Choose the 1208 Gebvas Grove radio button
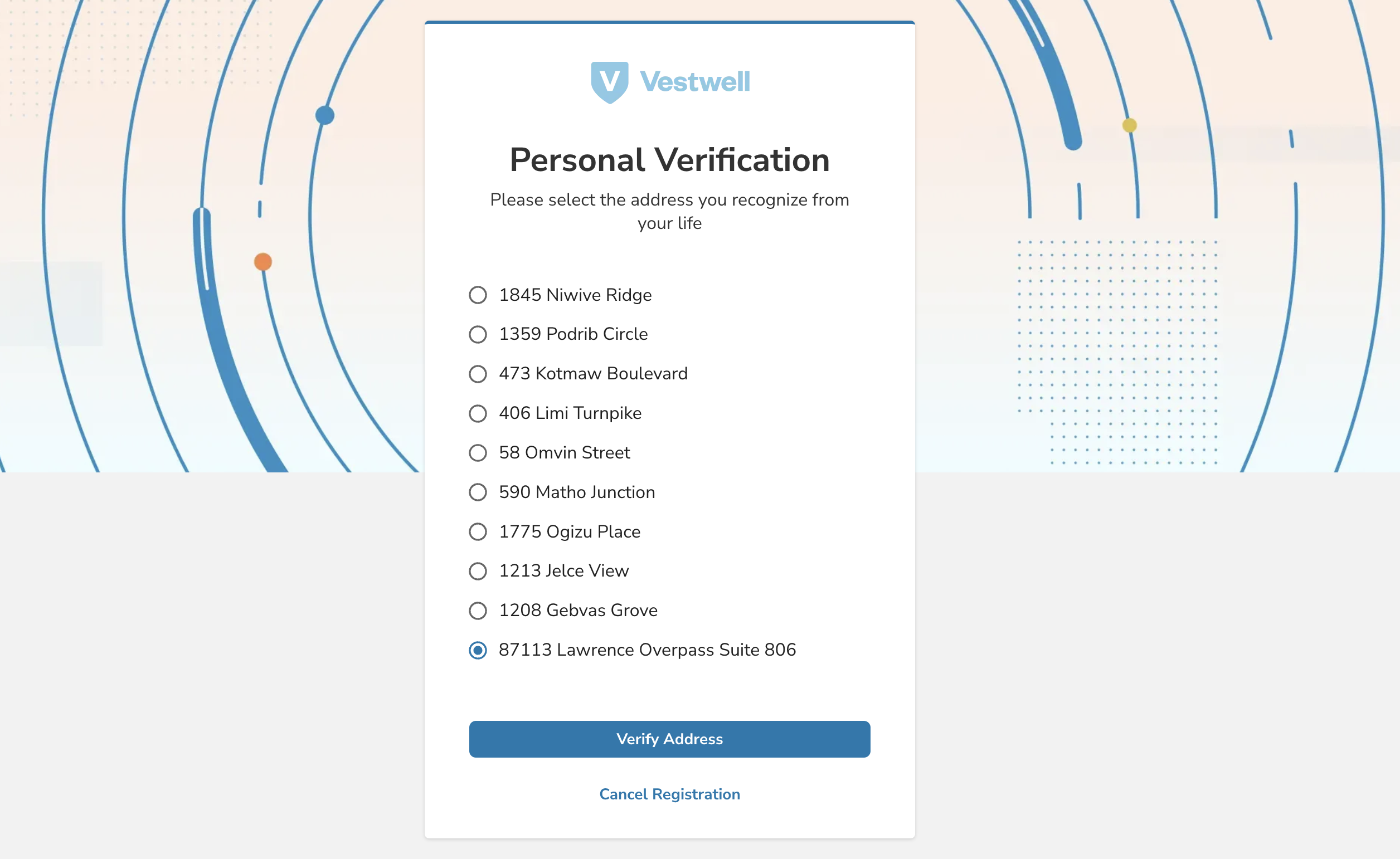Image resolution: width=1400 pixels, height=859 pixels. click(478, 611)
